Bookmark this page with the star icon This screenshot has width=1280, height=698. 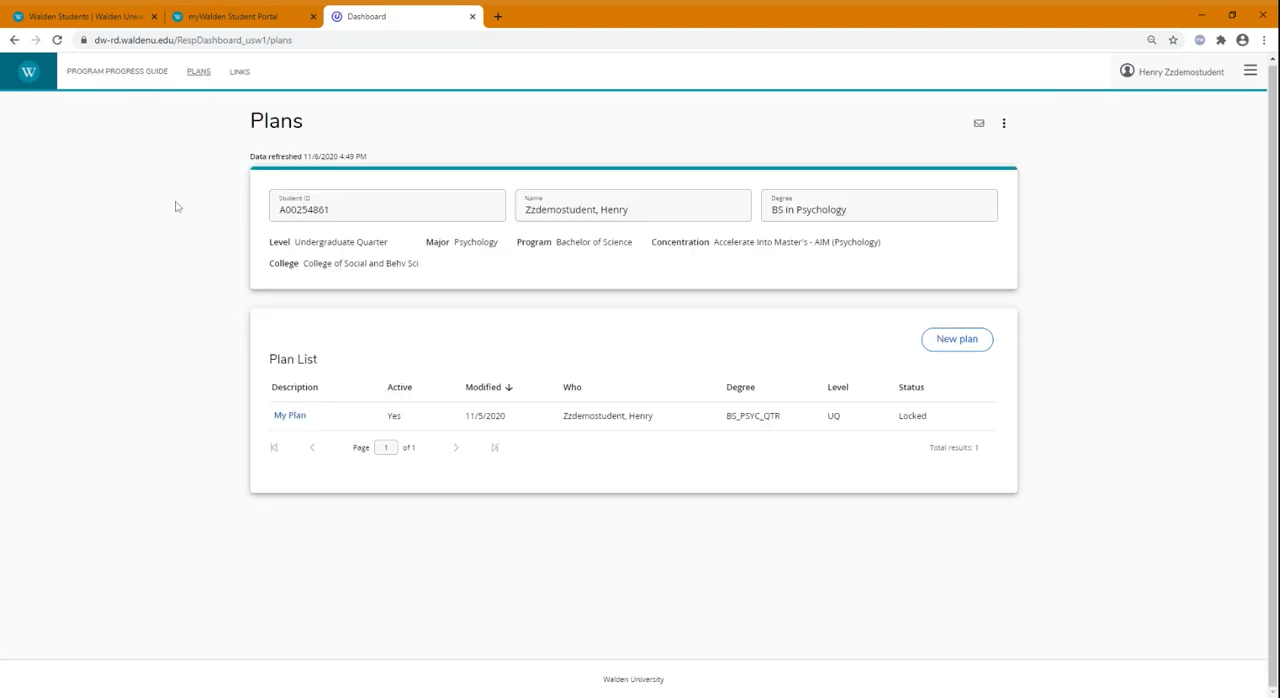(1173, 40)
